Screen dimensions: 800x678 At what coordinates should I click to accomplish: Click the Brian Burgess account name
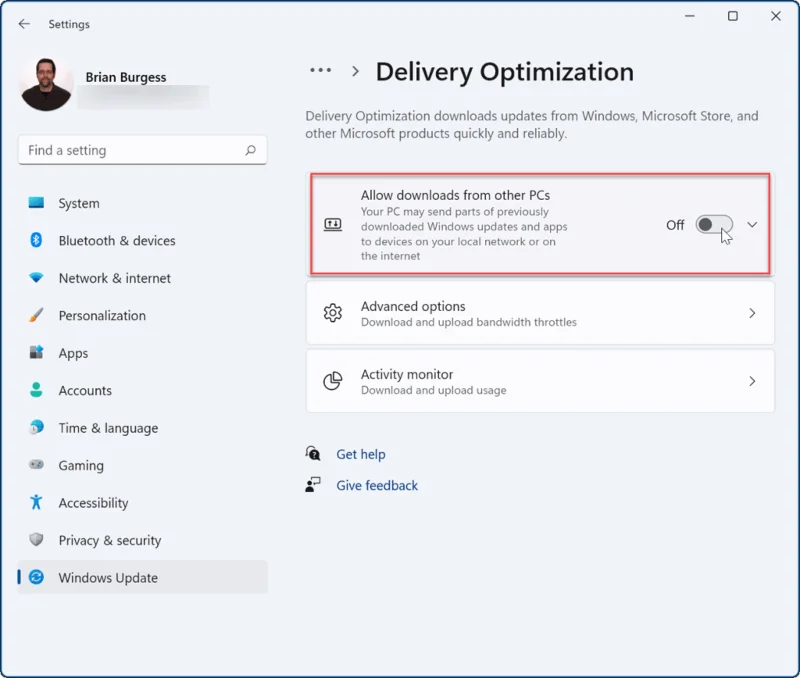click(x=126, y=77)
